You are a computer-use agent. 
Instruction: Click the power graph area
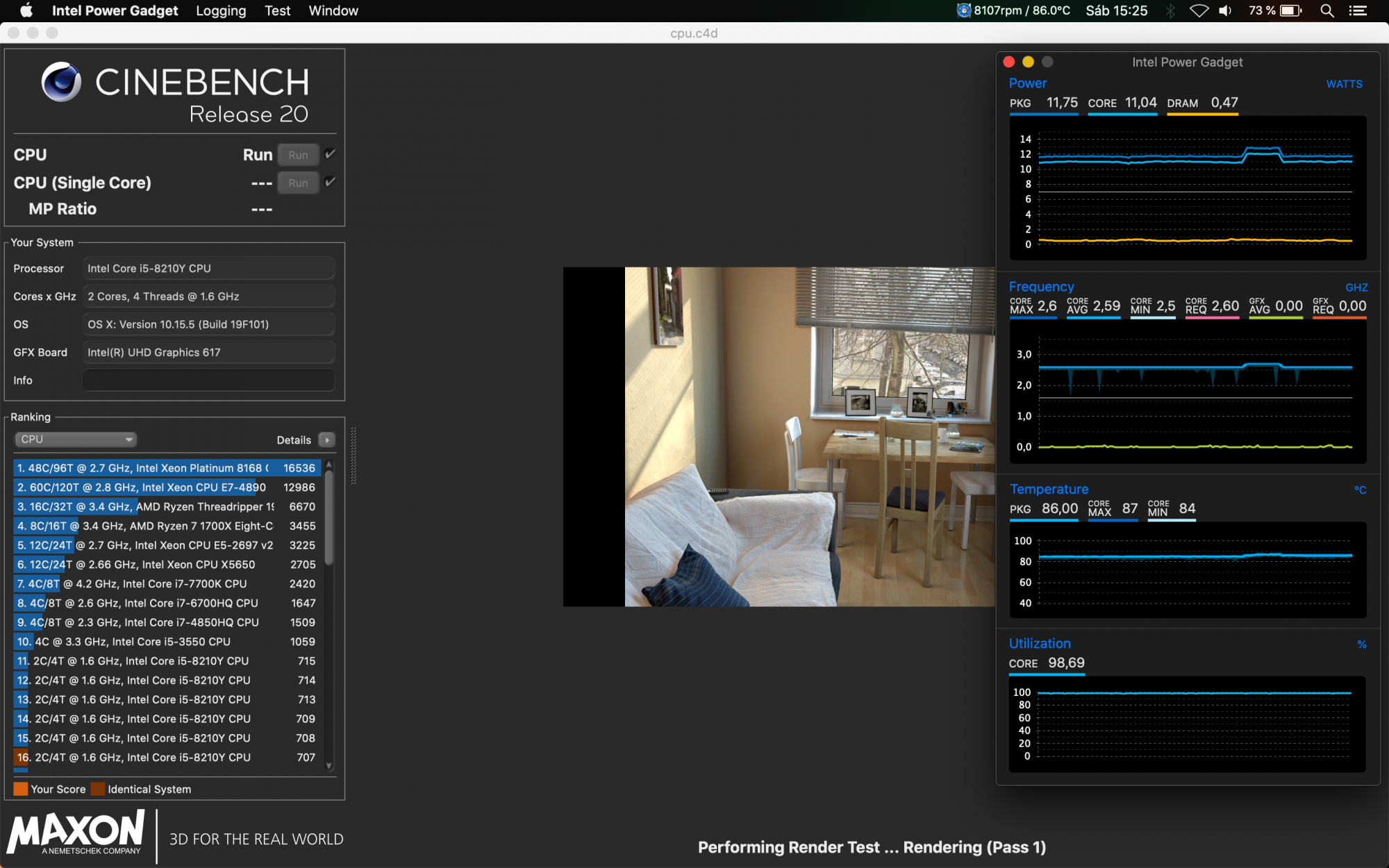(1188, 188)
